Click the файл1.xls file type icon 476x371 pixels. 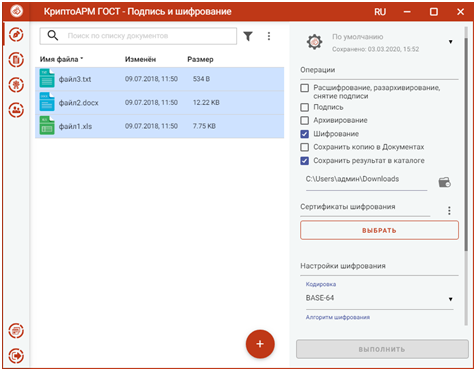(47, 125)
